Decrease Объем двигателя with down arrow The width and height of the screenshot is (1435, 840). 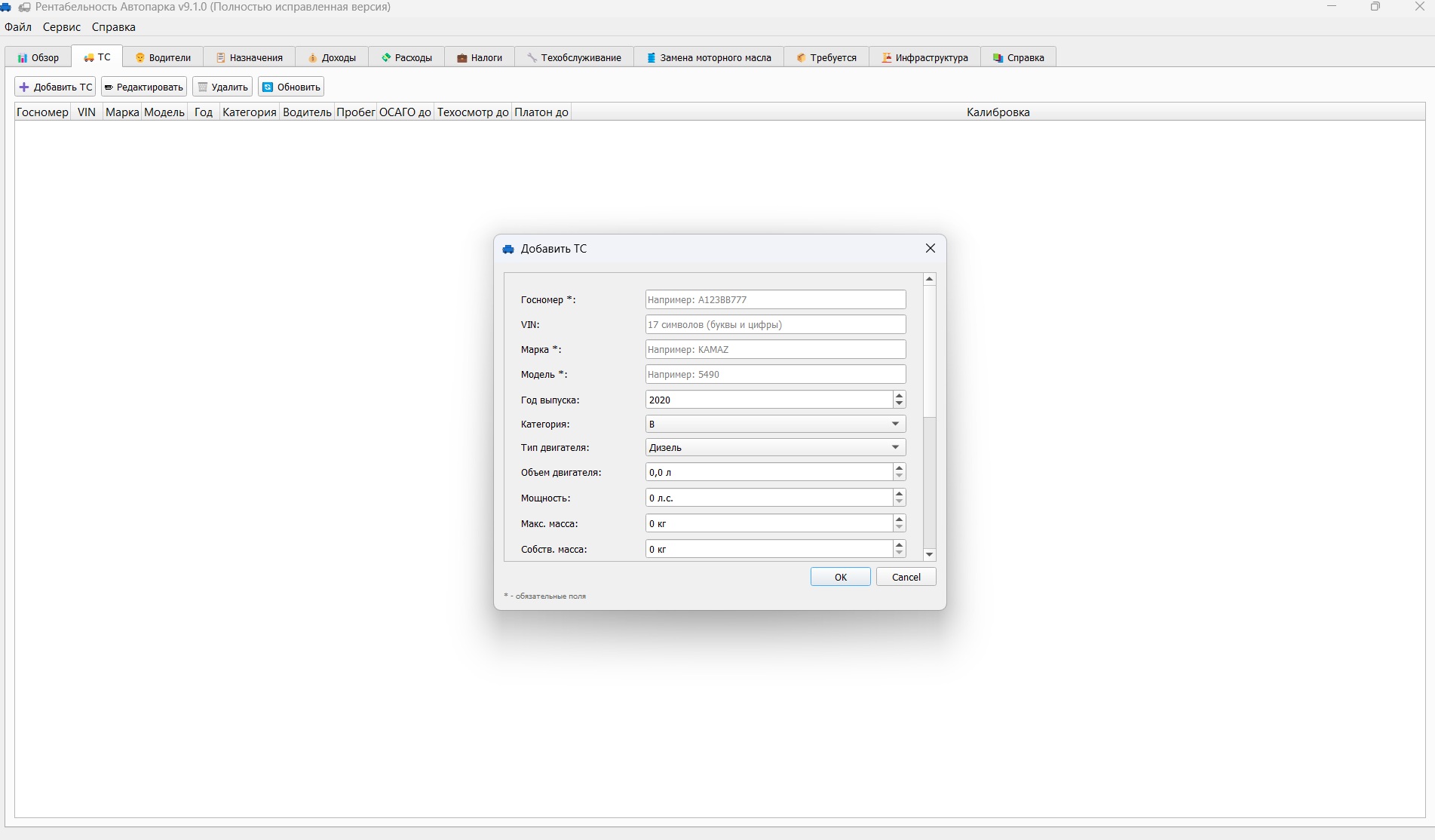click(899, 477)
